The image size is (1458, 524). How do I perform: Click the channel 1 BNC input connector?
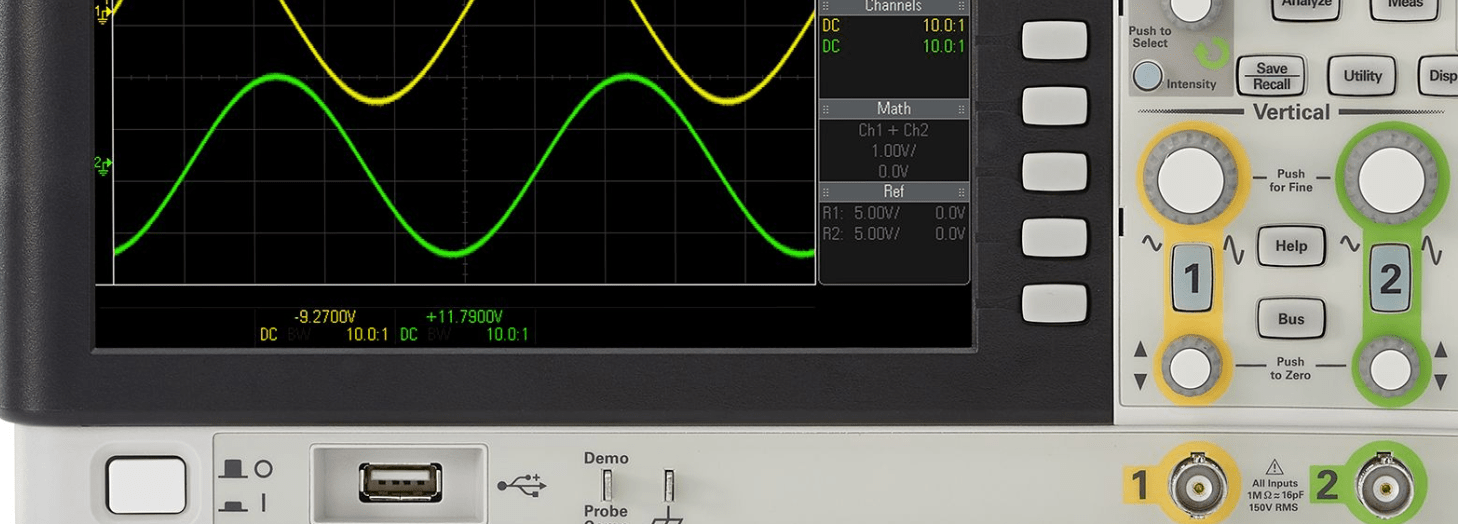[x=1197, y=487]
